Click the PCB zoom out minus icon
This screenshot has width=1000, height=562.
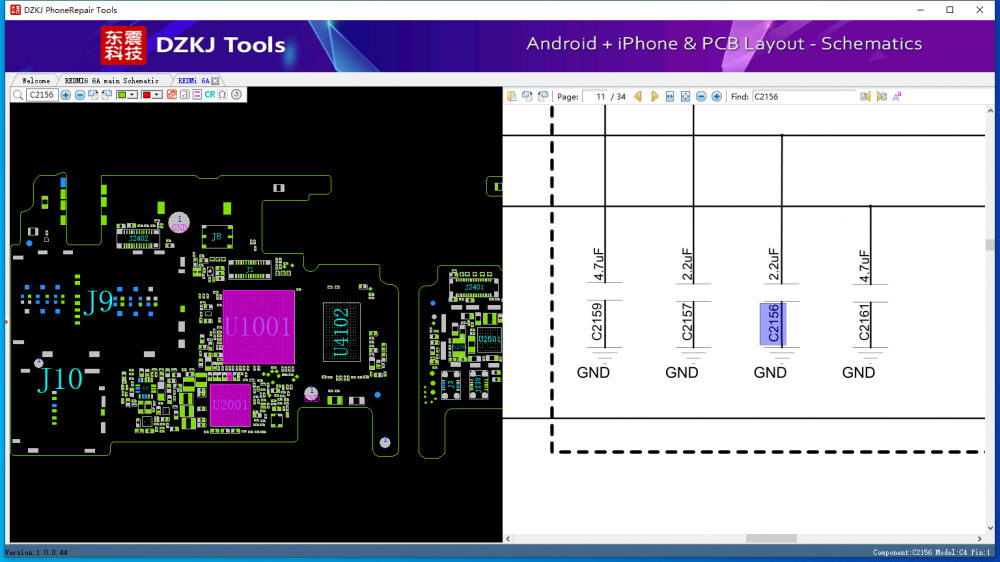pos(80,95)
